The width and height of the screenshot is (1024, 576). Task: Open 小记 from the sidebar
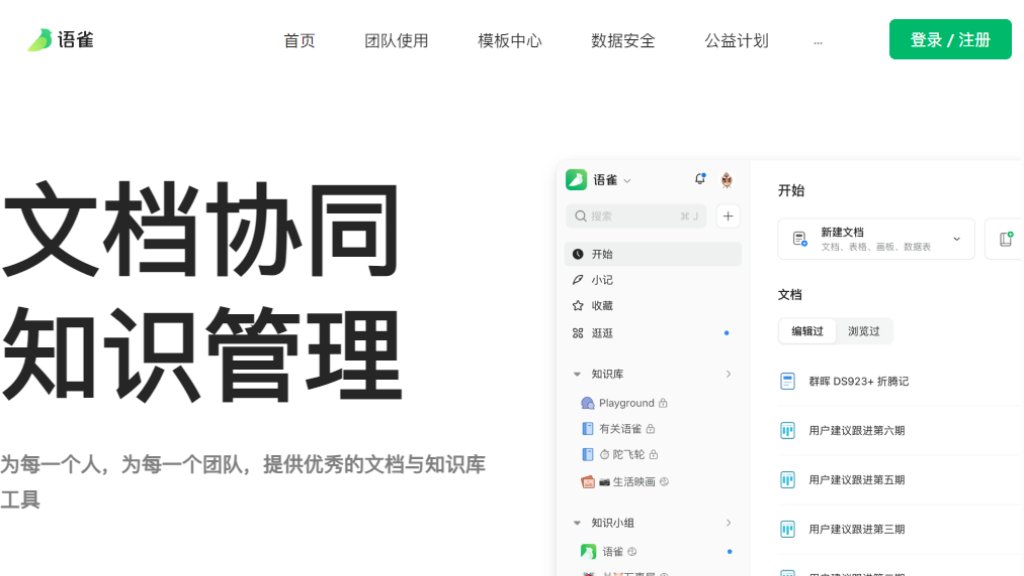601,280
